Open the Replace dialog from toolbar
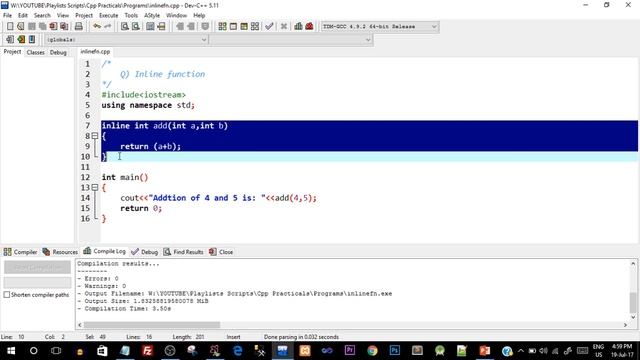640x360 pixels. pyautogui.click(x=136, y=27)
